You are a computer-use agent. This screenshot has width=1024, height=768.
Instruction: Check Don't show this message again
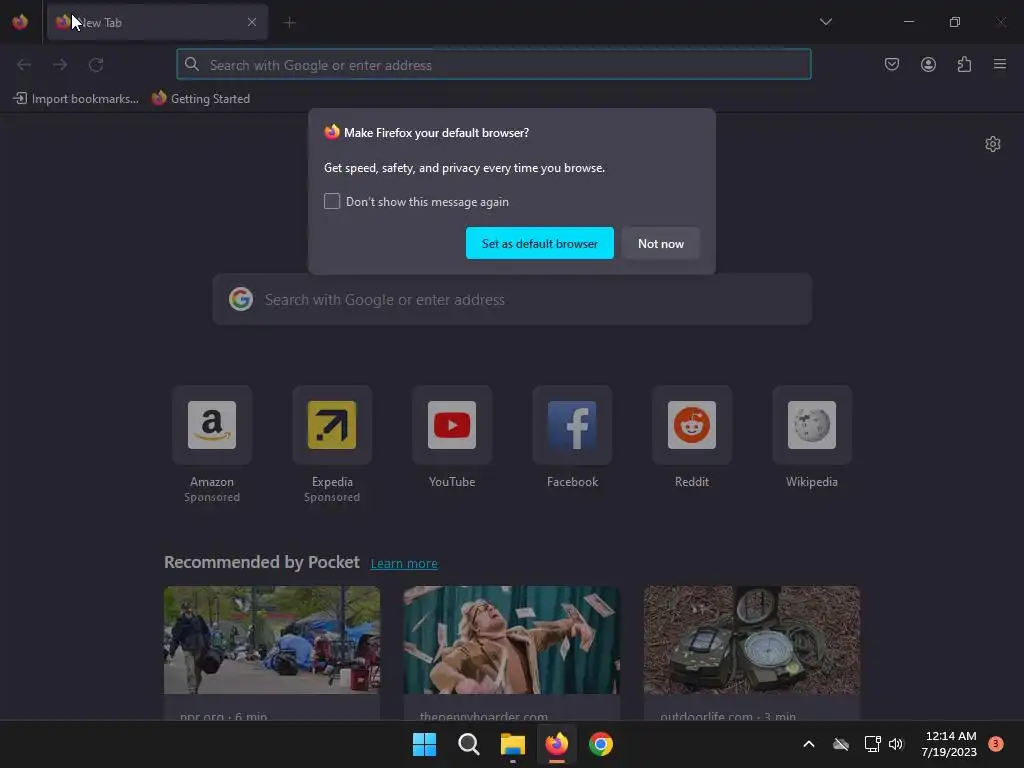tap(332, 201)
